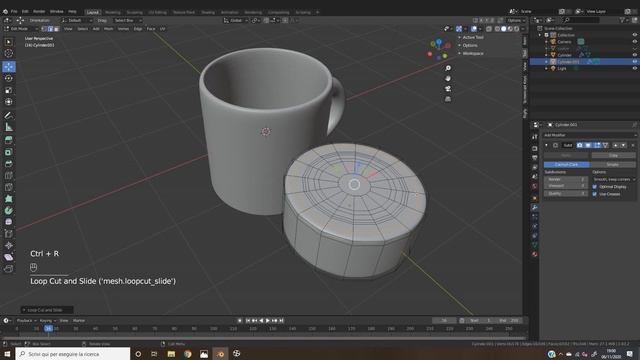Enable face select mode
Viewport: 640px width, 360px height.
pyautogui.click(x=56, y=29)
